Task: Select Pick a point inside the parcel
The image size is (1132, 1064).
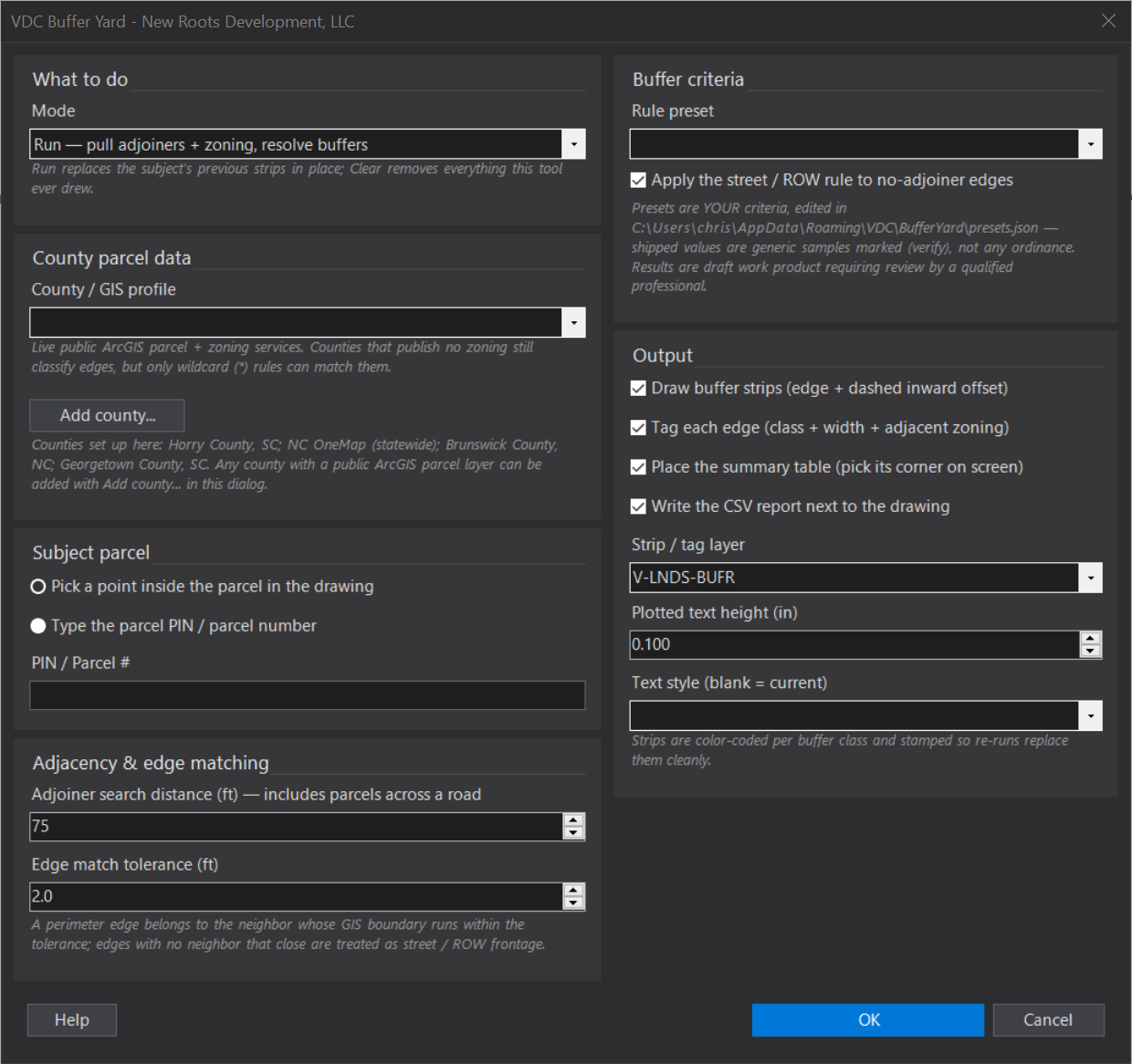Action: [38, 587]
